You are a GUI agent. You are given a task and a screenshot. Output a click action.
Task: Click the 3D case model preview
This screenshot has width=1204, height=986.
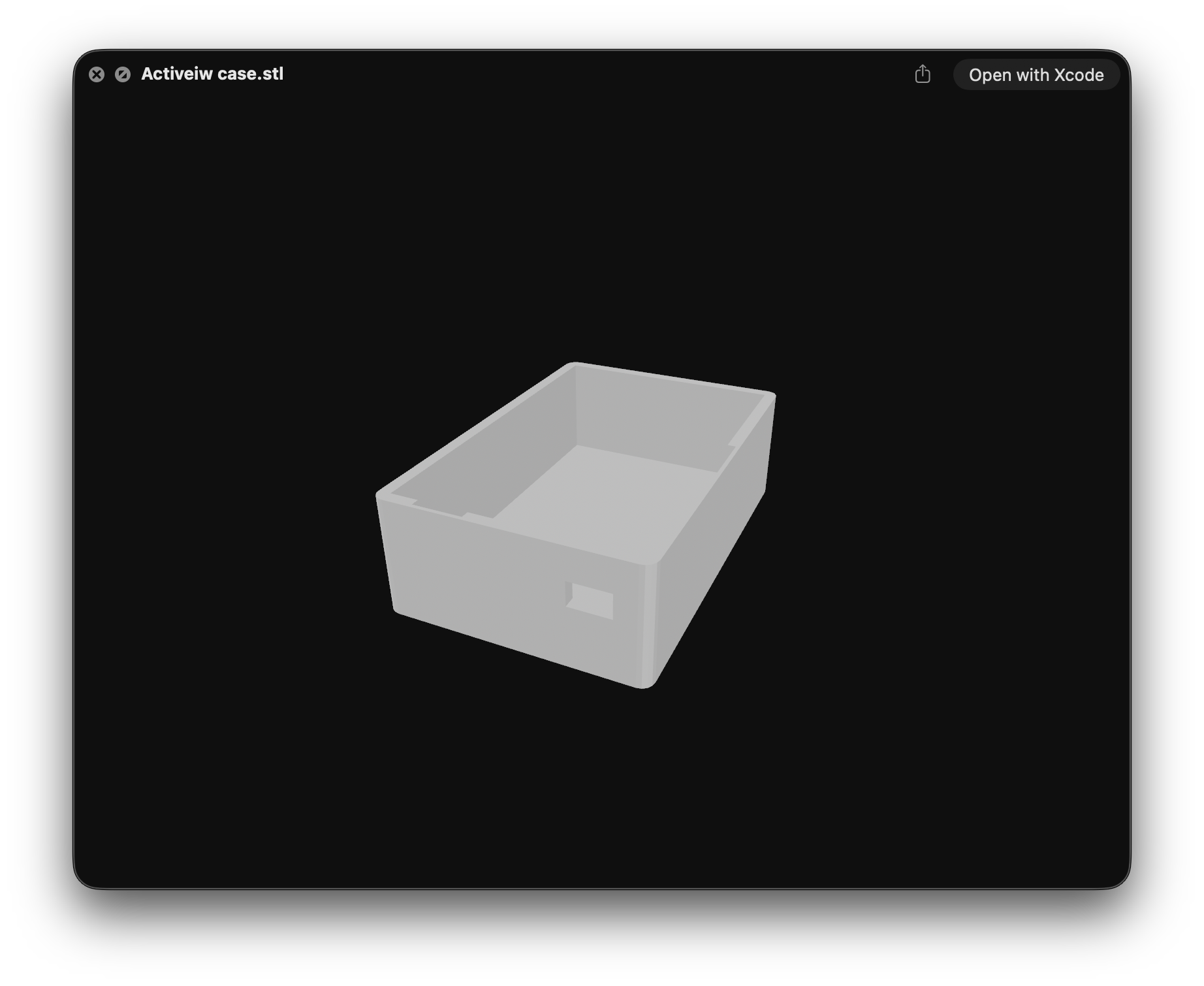coord(576,524)
